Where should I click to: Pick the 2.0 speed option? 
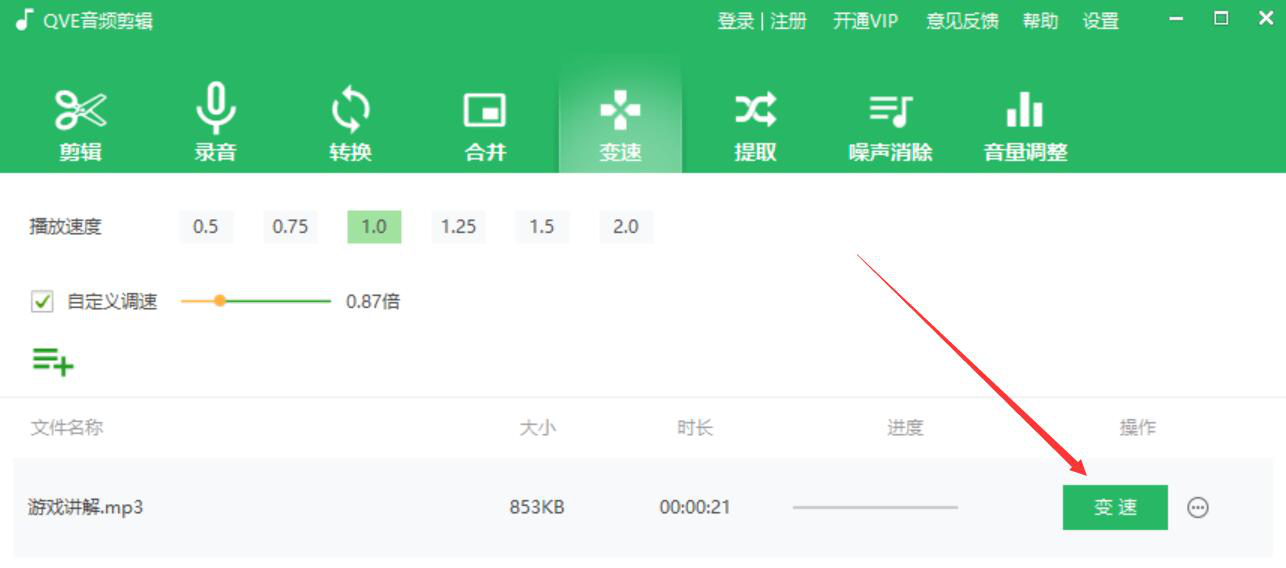[626, 227]
